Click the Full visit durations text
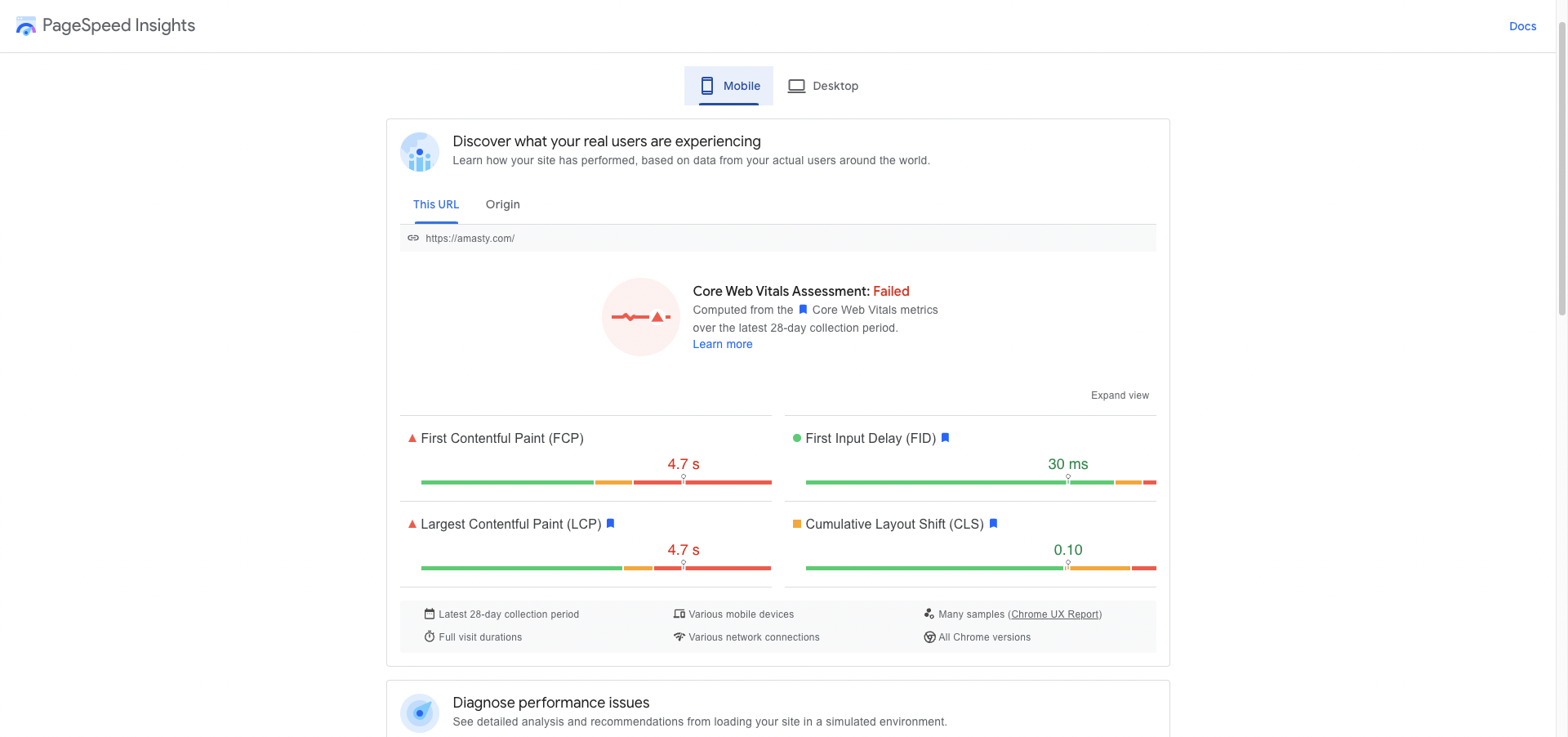1568x737 pixels. pos(480,637)
